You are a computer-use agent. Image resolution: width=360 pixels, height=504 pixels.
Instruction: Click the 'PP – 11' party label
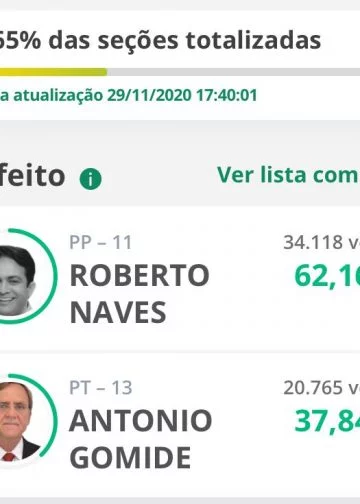(x=101, y=242)
